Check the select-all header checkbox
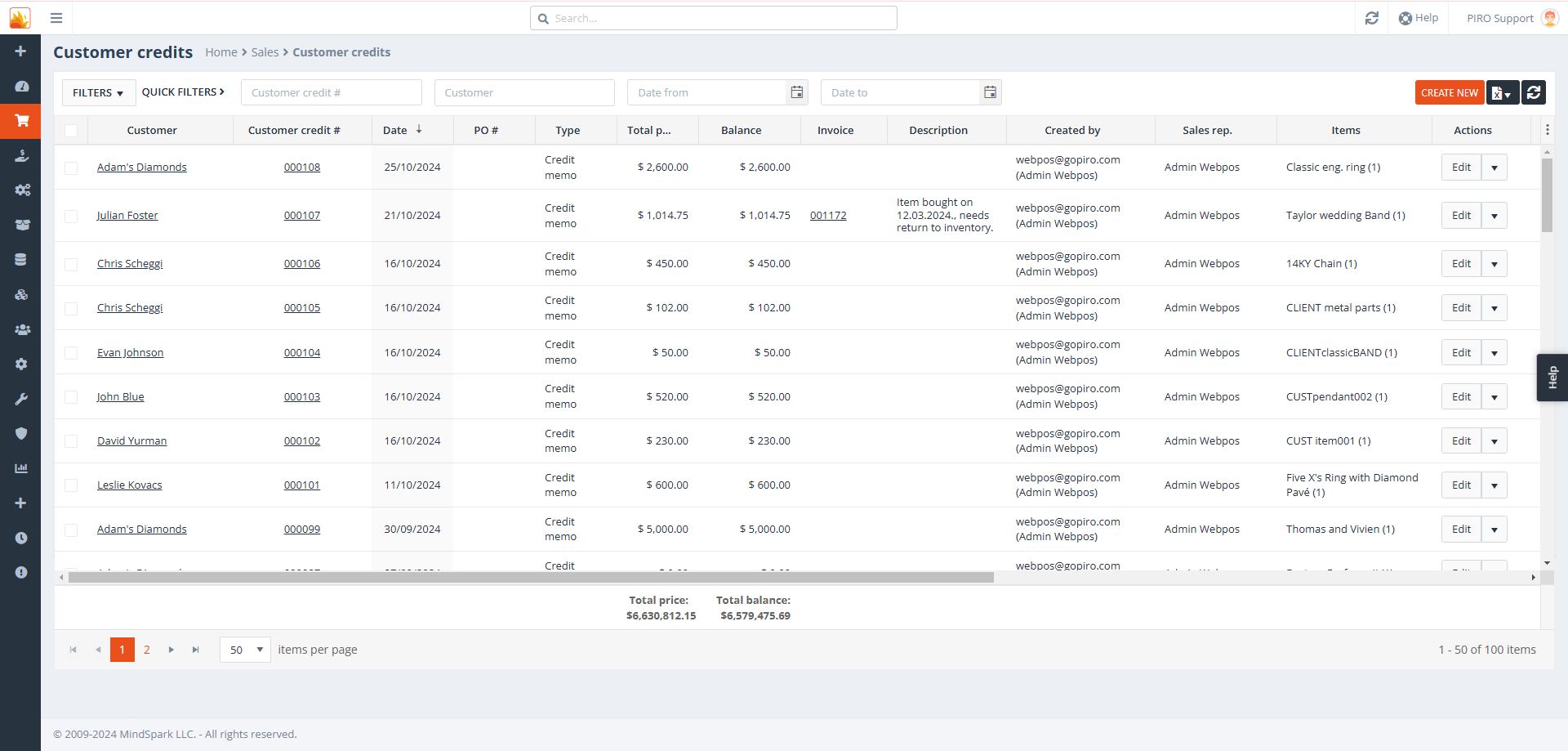This screenshot has width=1568, height=751. click(x=71, y=131)
